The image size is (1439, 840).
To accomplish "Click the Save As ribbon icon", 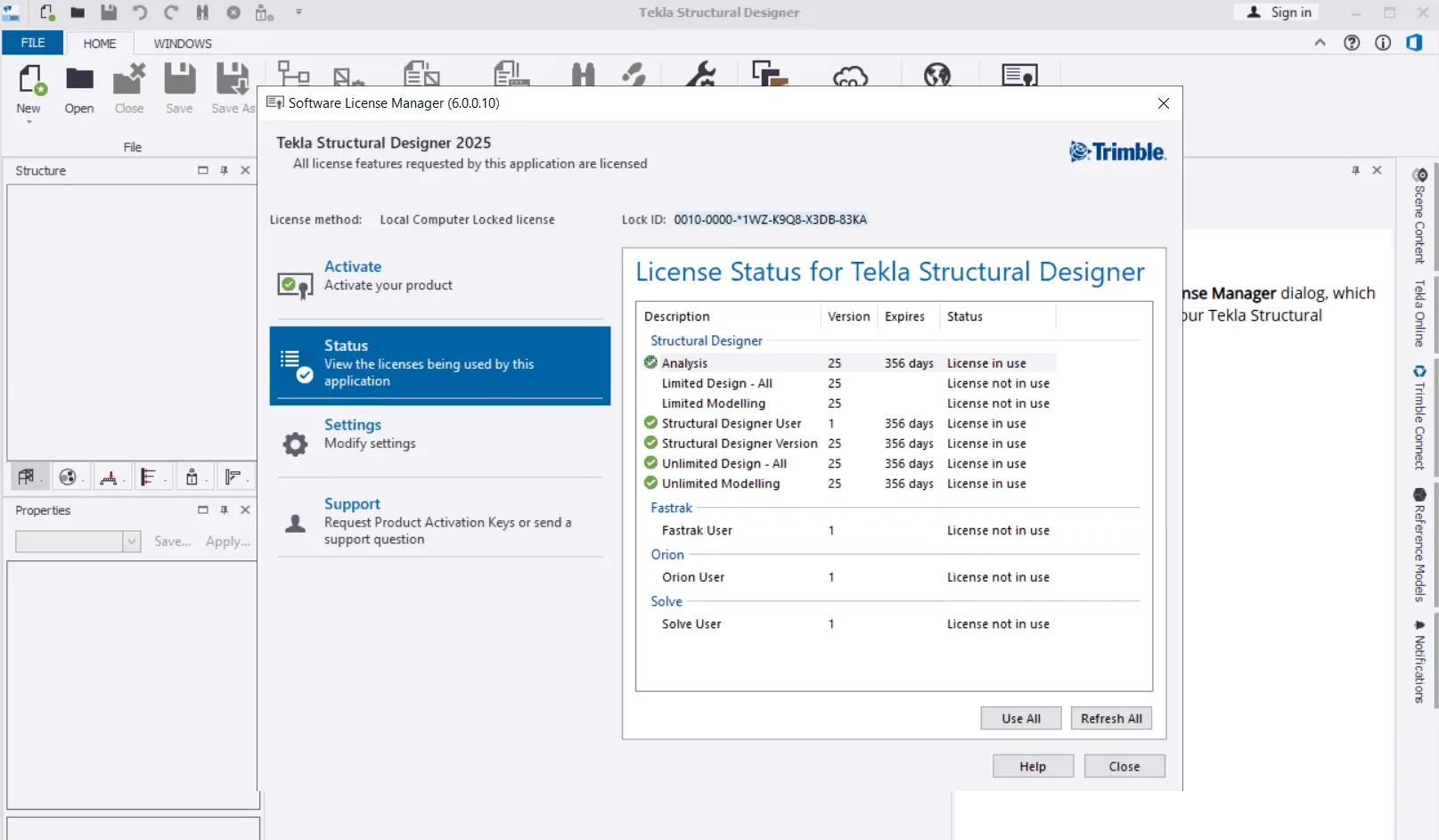I will point(233,79).
